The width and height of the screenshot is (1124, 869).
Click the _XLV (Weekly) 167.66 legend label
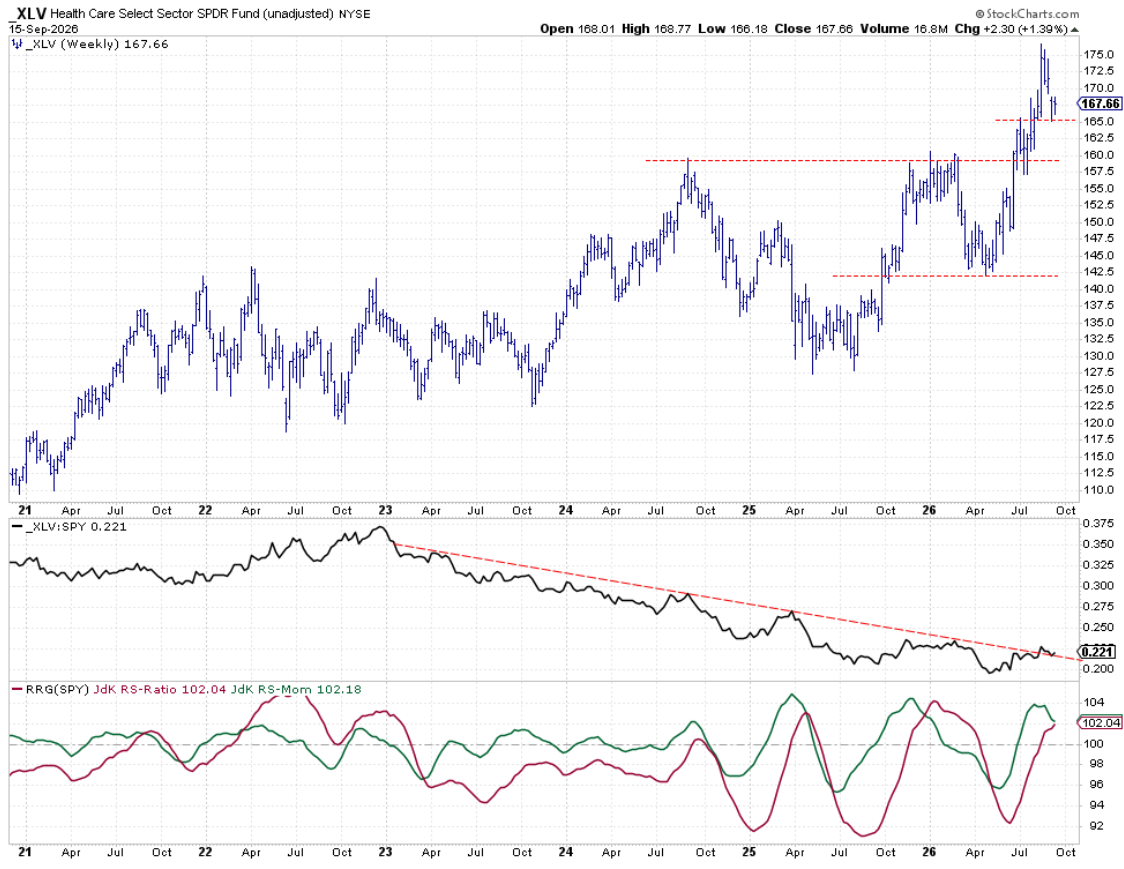pos(97,44)
